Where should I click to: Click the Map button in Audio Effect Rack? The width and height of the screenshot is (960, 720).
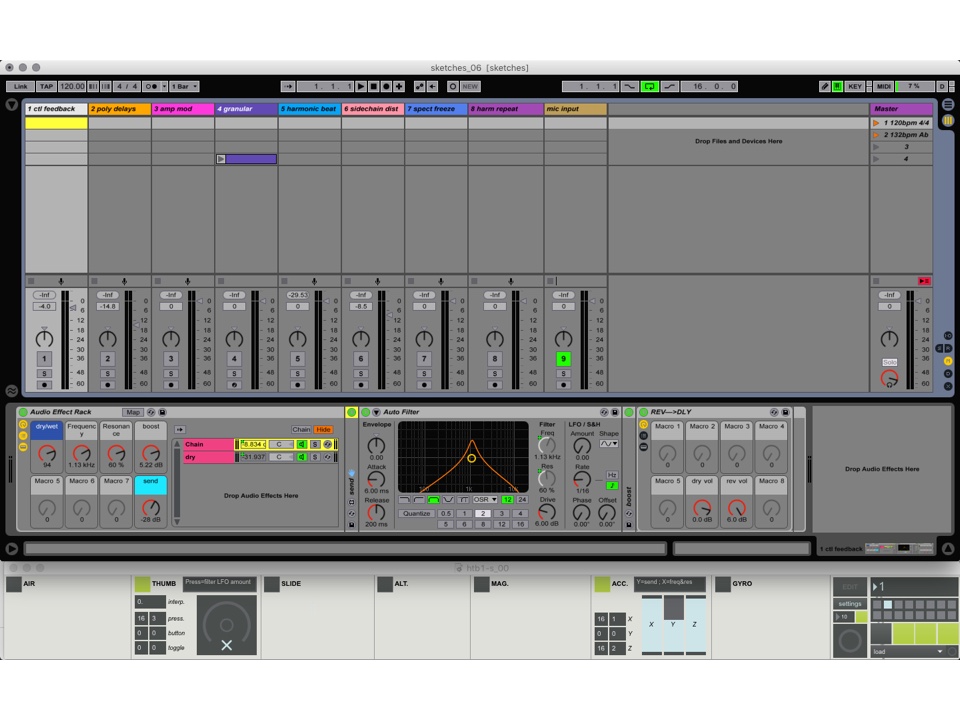133,412
